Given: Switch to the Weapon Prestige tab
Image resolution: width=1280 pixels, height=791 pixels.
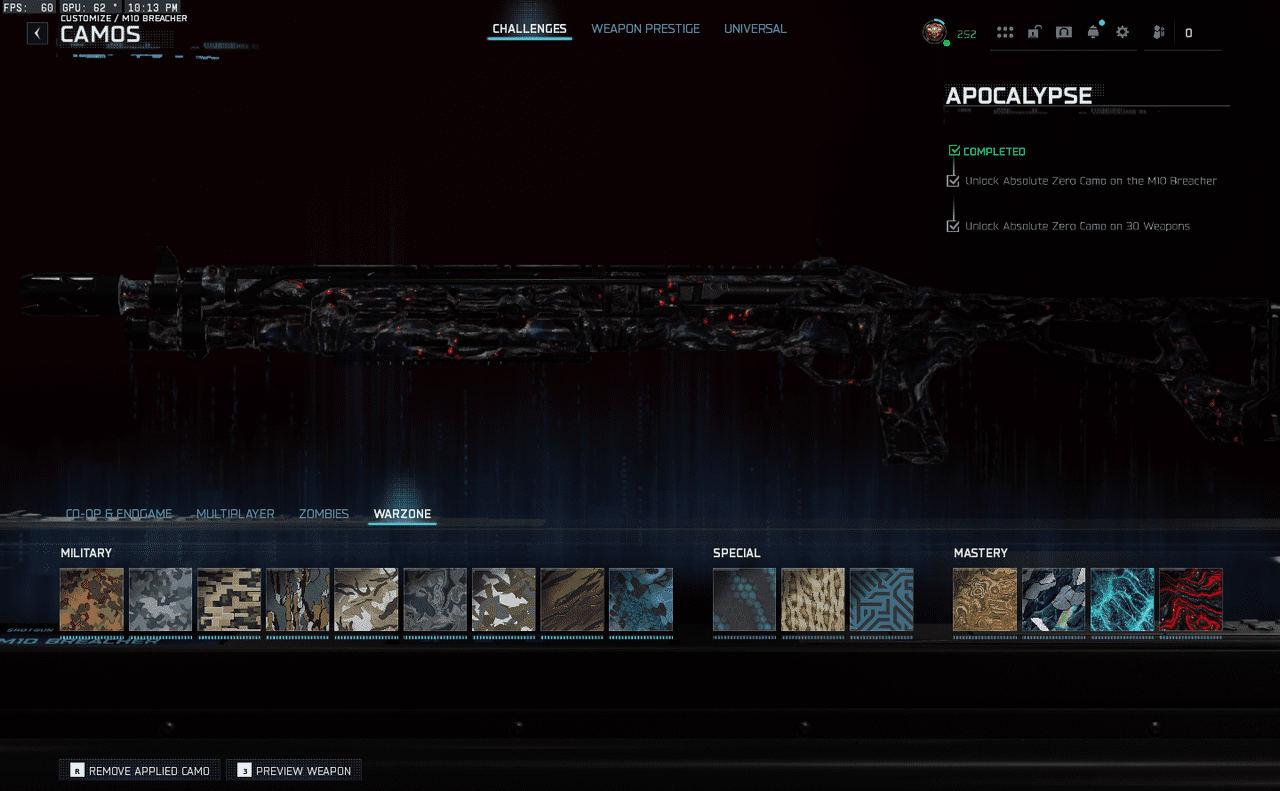Looking at the screenshot, I should point(645,29).
